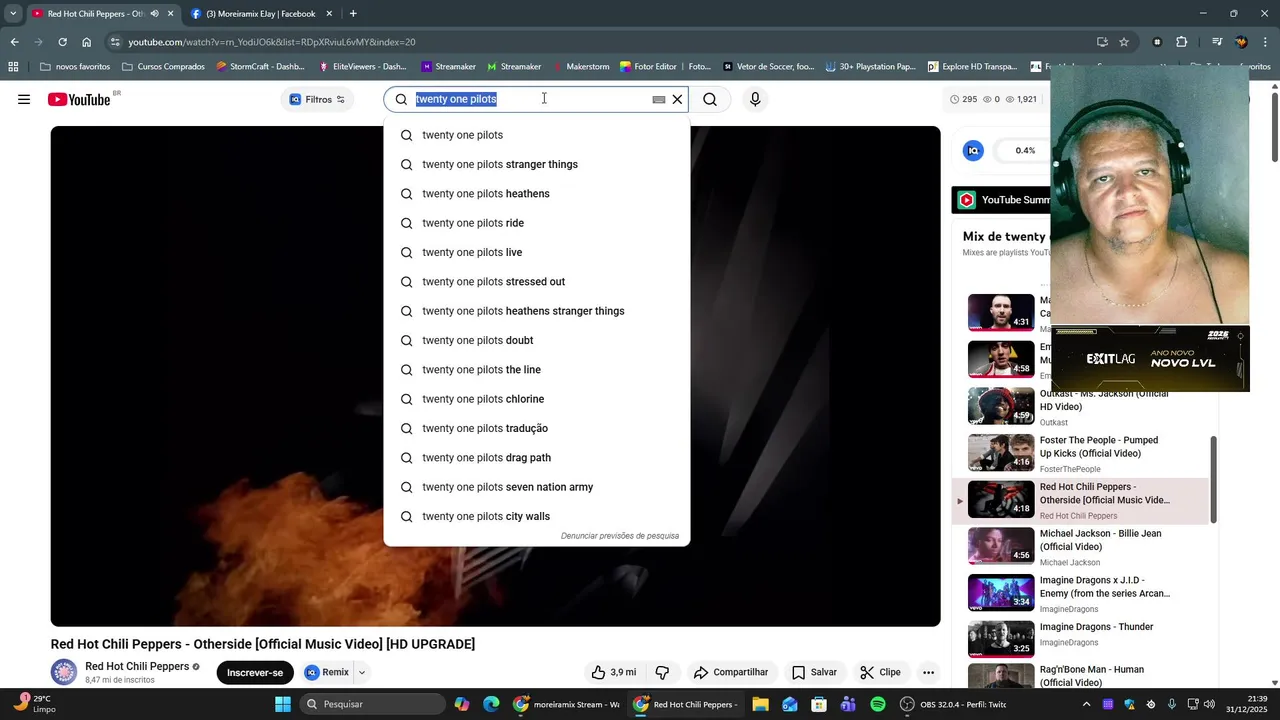Go back with the browser back arrow
The height and width of the screenshot is (720, 1280).
tap(14, 42)
